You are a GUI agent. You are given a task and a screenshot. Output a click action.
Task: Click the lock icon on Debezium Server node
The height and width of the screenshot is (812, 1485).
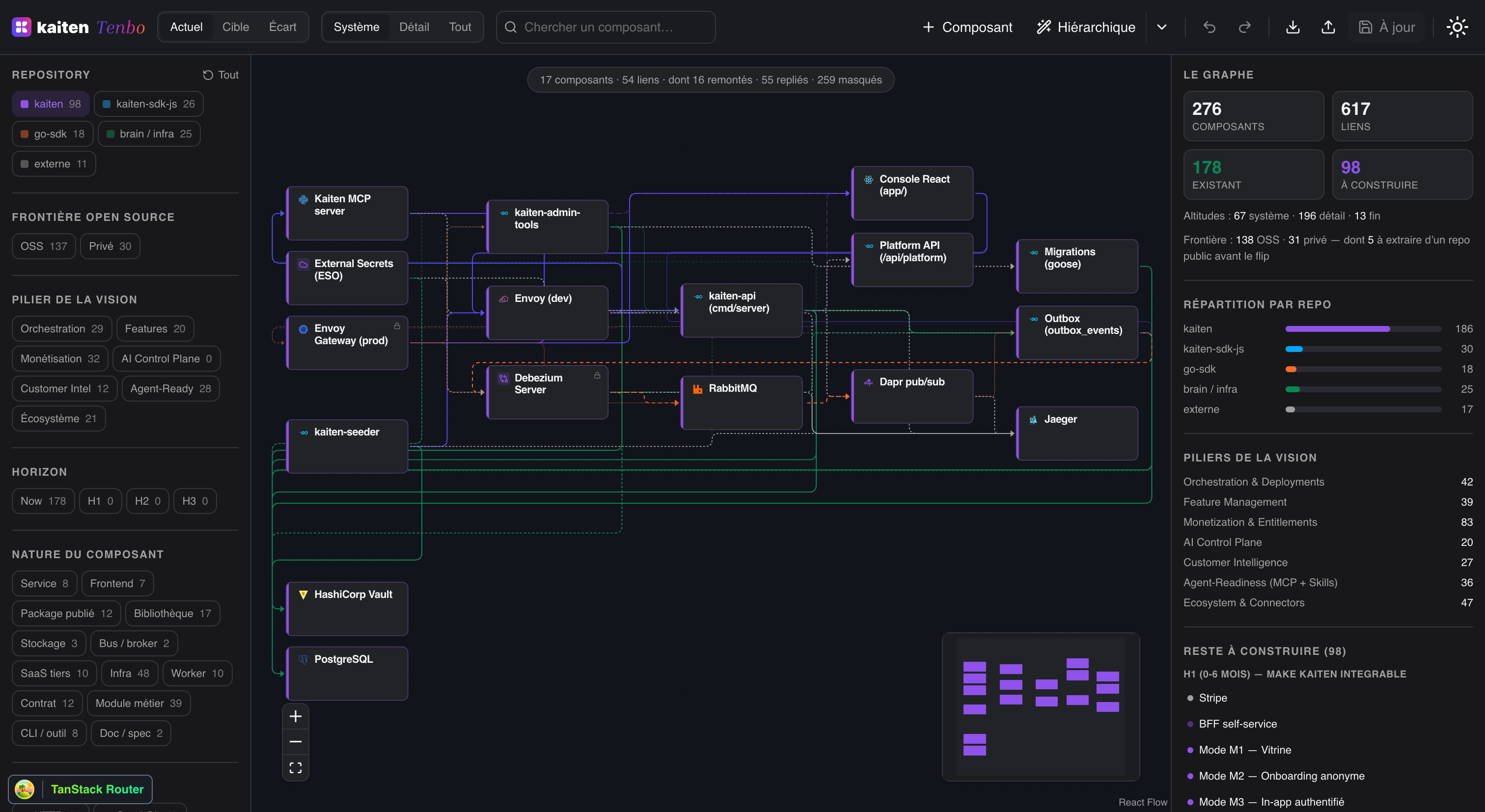[x=597, y=375]
